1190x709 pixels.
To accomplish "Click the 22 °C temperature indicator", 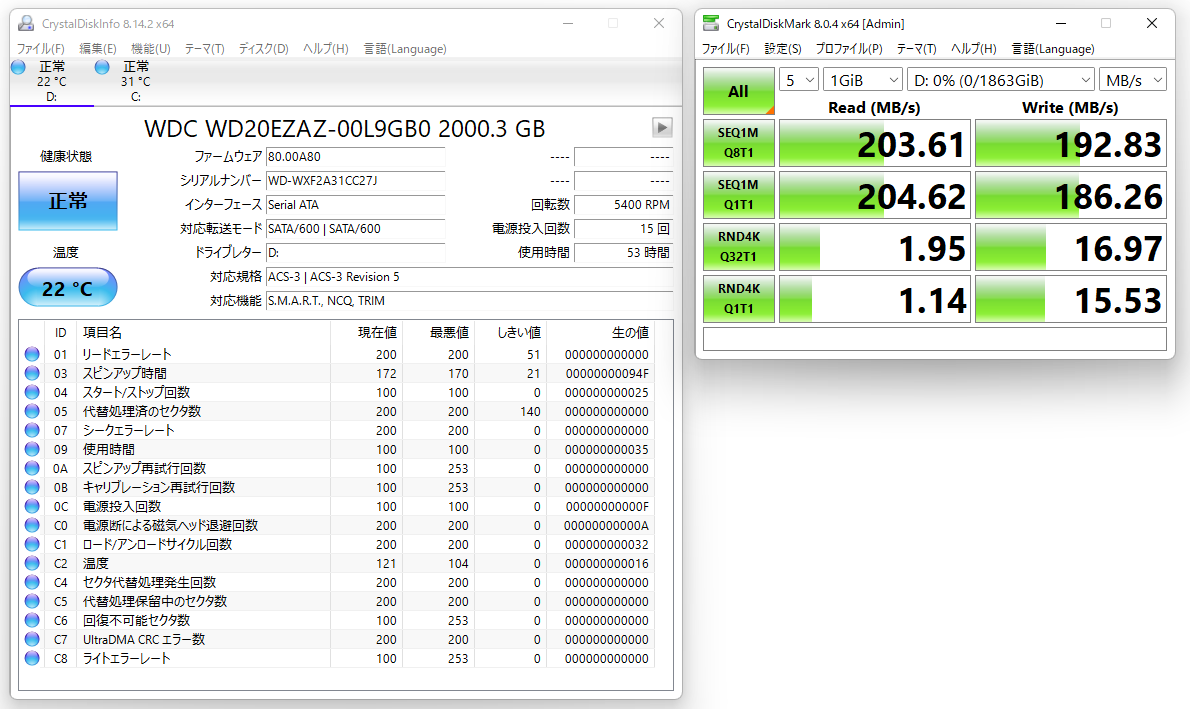I will click(x=68, y=289).
